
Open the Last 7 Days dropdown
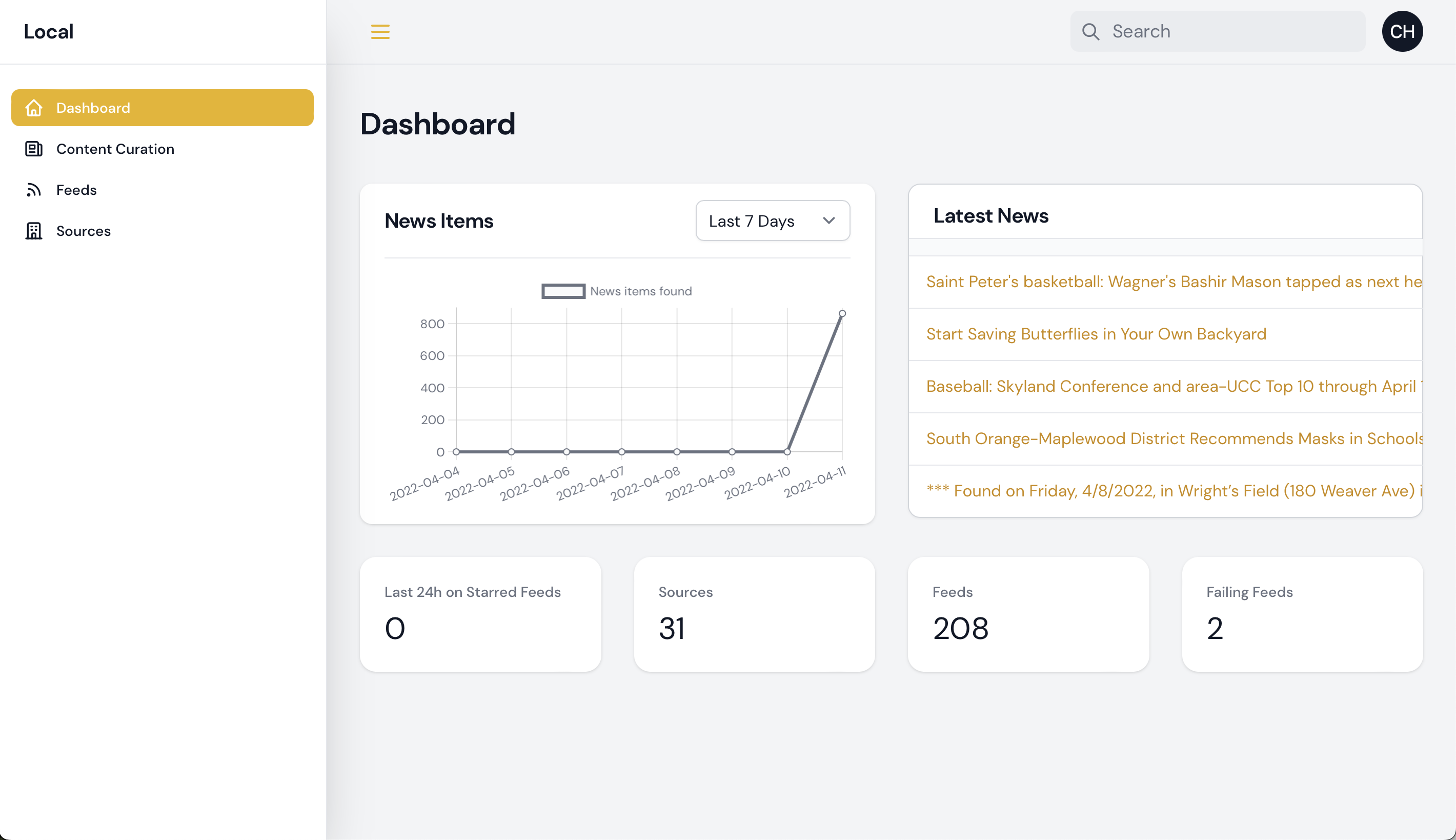[x=772, y=221]
